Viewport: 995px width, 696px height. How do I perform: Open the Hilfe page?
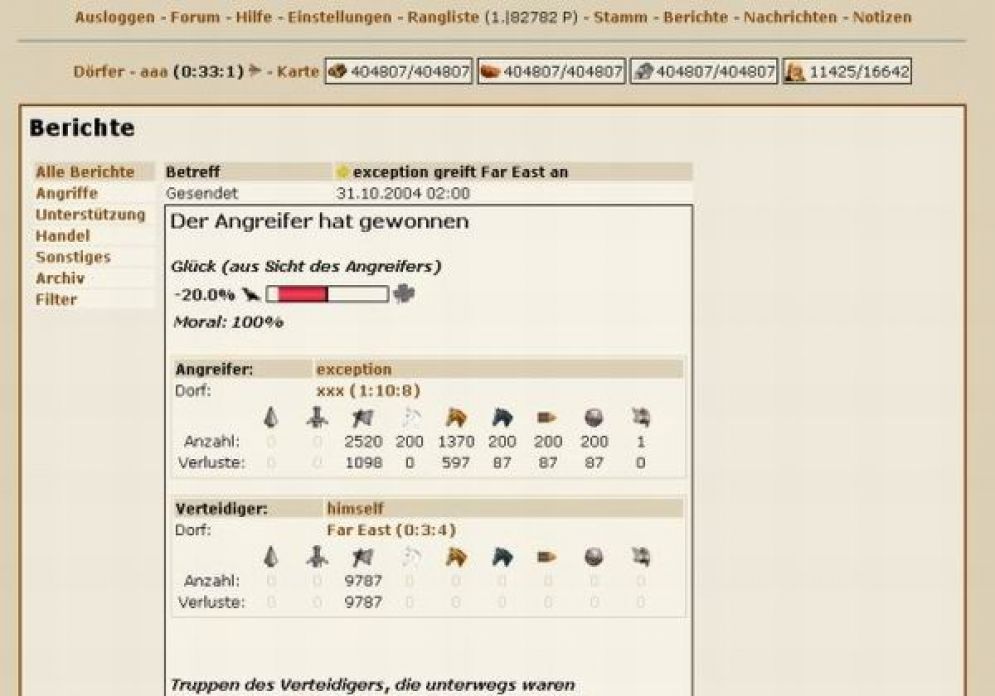(254, 17)
